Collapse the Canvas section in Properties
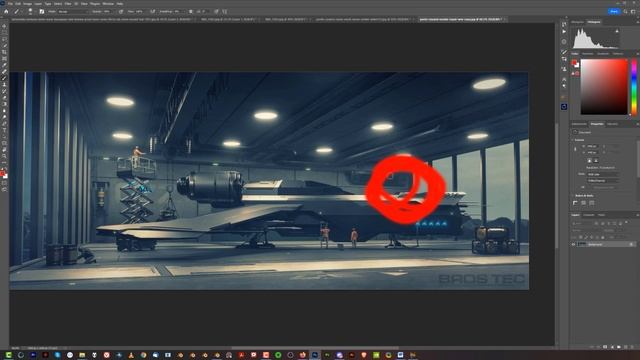Image resolution: width=640 pixels, height=360 pixels. [x=573, y=140]
